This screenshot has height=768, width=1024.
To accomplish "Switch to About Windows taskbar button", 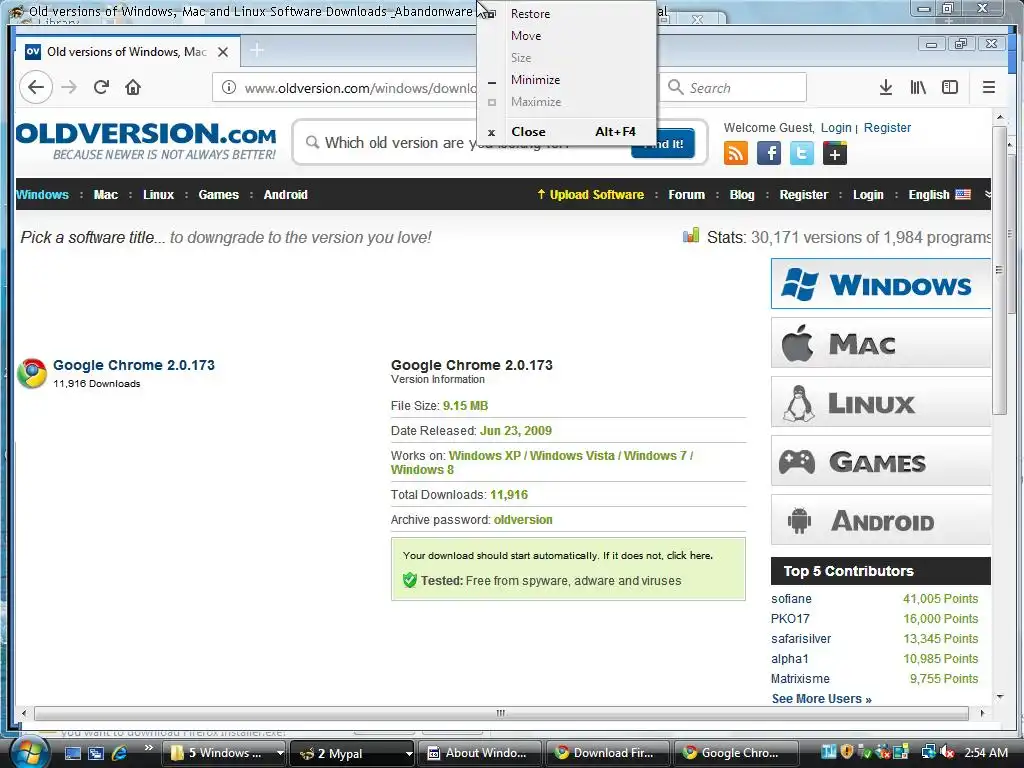I will 479,753.
